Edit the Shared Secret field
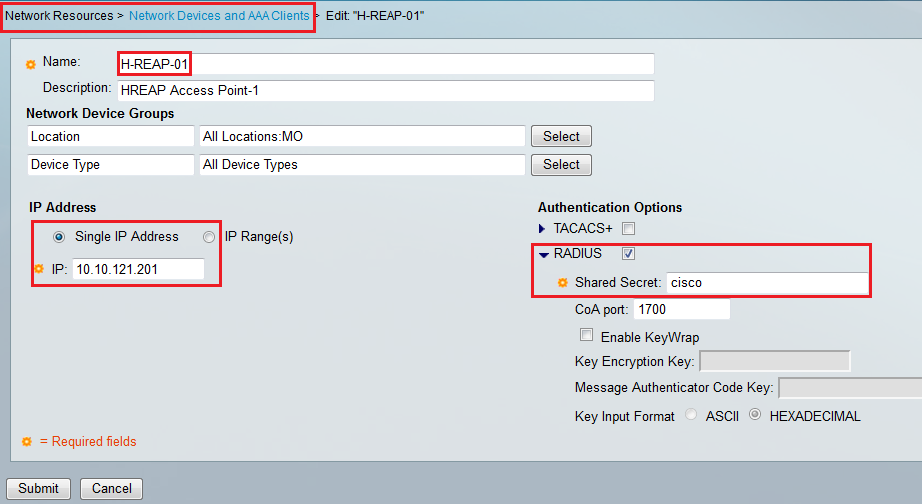Screen dimensions: 922x504 (766, 283)
